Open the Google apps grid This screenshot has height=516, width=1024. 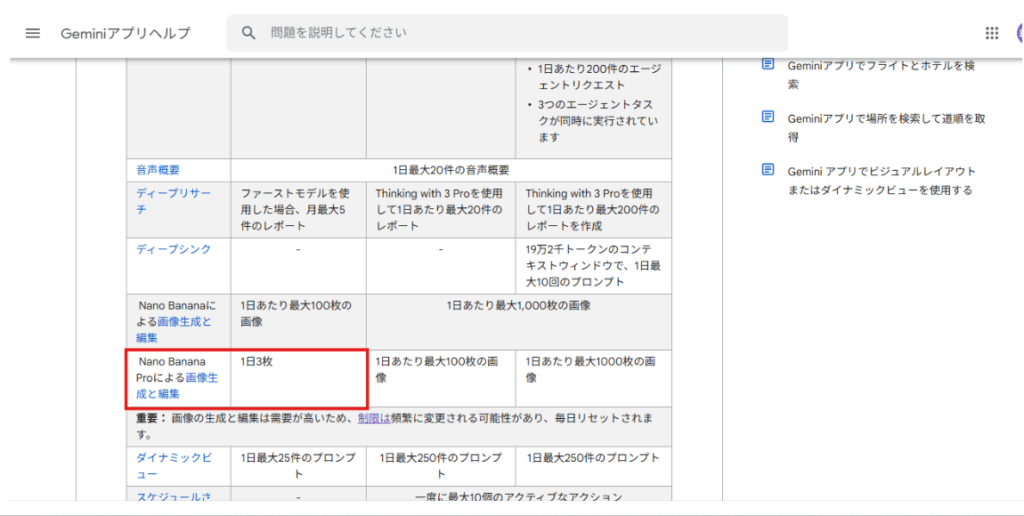(x=991, y=33)
